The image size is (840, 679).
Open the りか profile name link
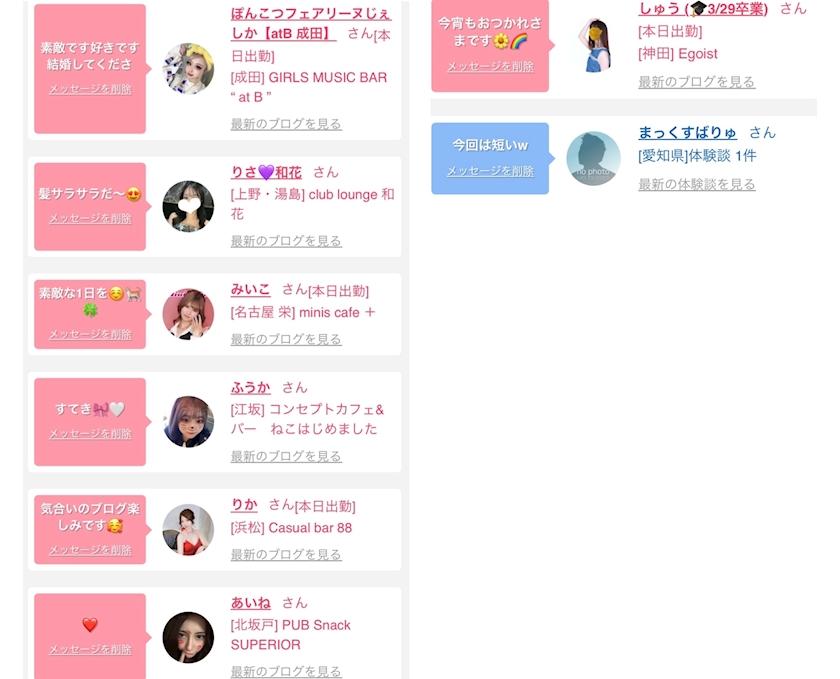[x=244, y=505]
